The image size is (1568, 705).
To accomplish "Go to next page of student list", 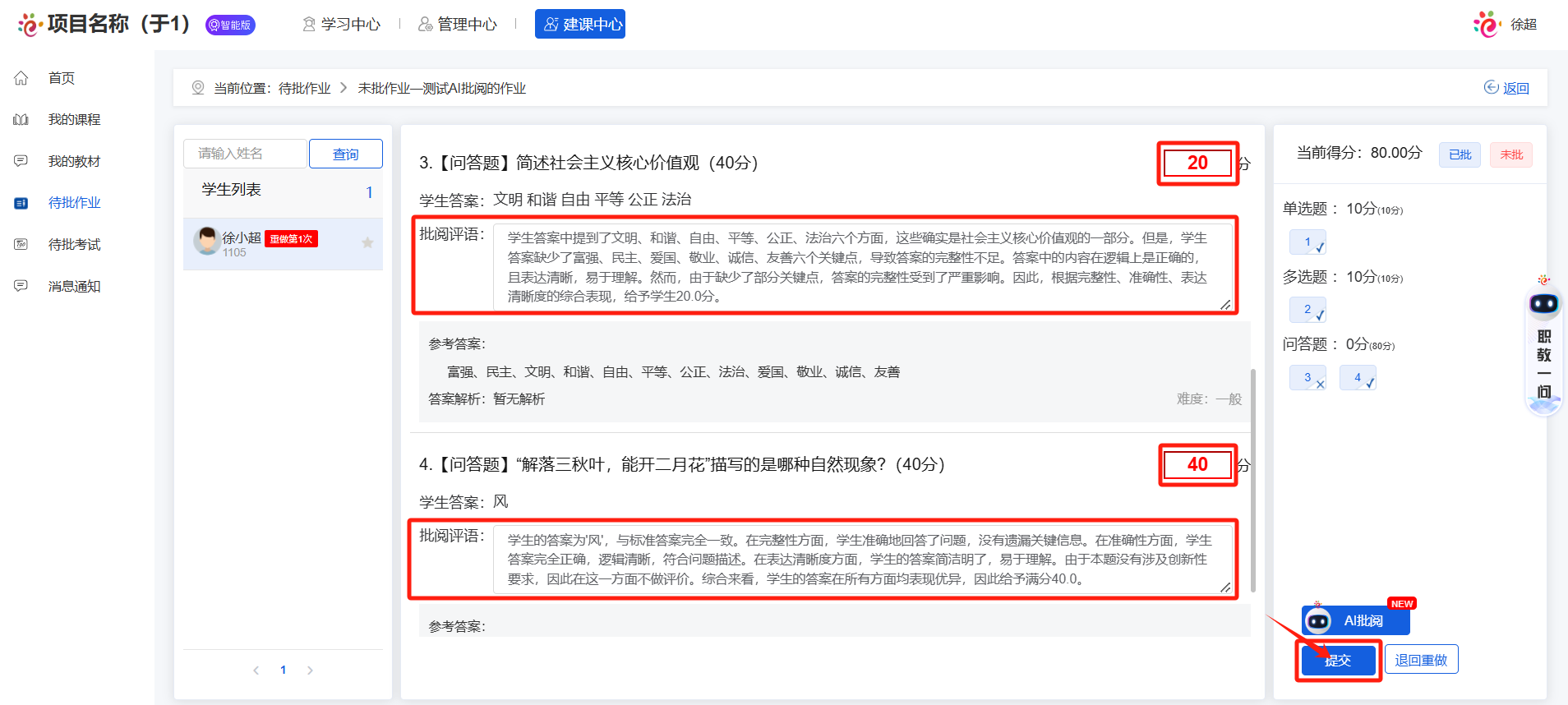I will pos(310,670).
